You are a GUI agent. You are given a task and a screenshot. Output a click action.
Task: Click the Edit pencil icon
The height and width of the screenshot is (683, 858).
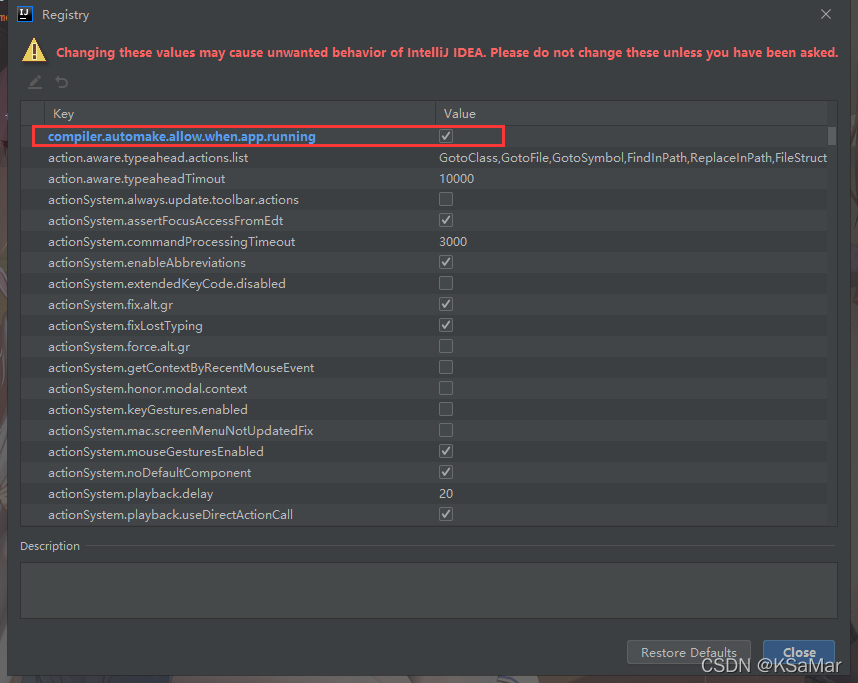click(x=35, y=82)
